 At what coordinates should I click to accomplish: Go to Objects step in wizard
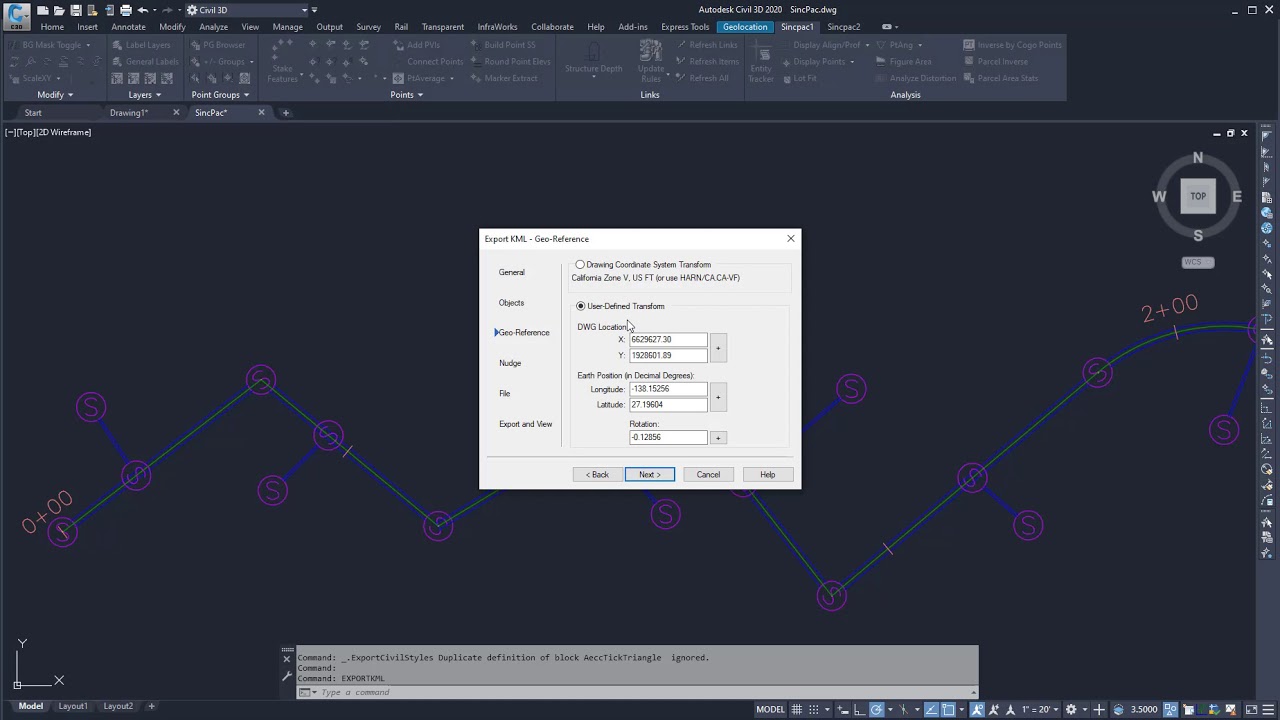511,303
